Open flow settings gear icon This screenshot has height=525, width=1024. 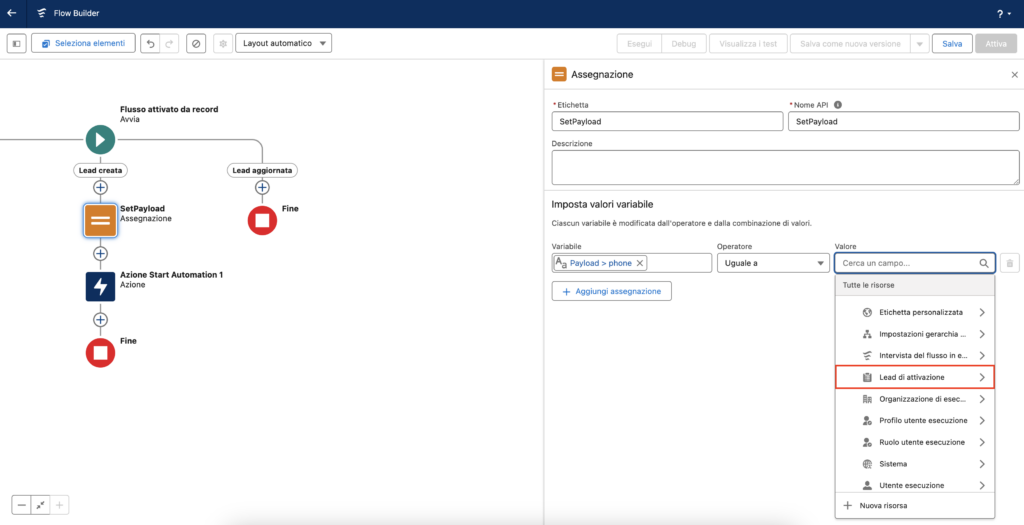coord(222,44)
